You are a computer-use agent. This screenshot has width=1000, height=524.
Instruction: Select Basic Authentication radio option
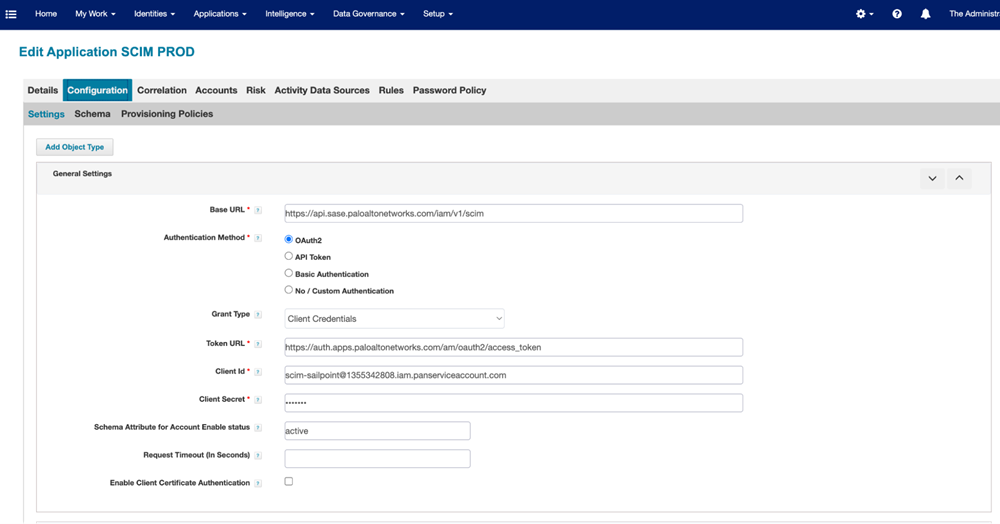289,273
